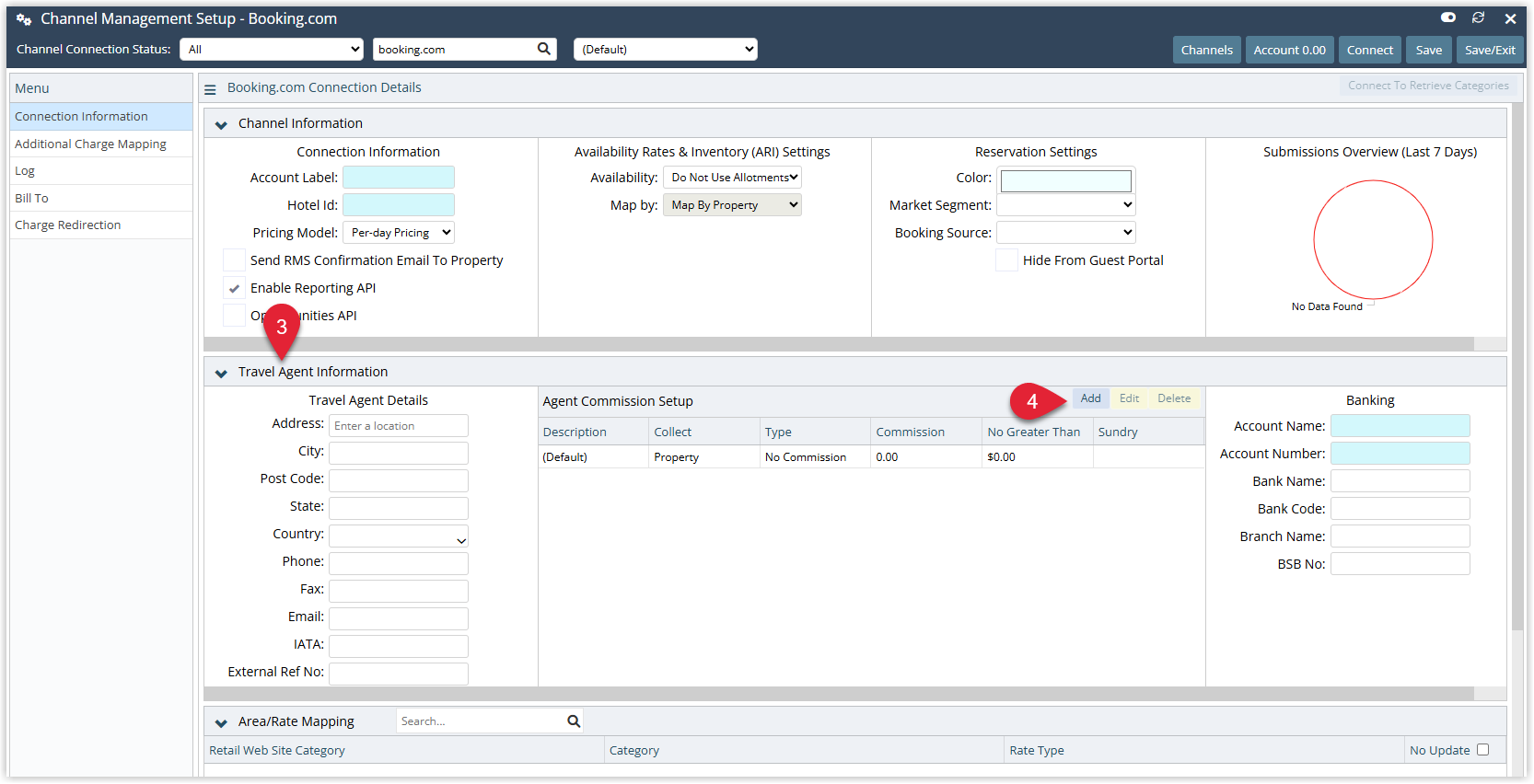Image resolution: width=1534 pixels, height=784 pixels.
Task: Click Add in Agent Commission Setup
Action: click(x=1090, y=398)
